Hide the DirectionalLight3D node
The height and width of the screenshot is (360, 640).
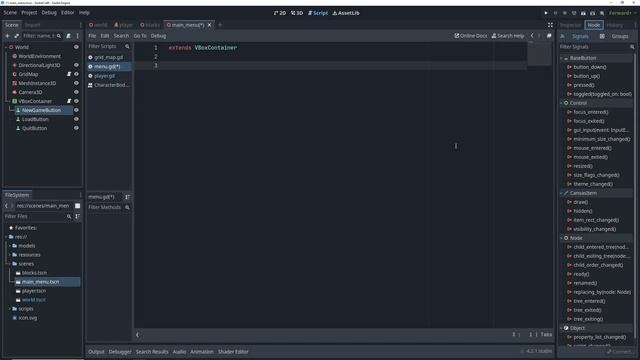coord(76,65)
